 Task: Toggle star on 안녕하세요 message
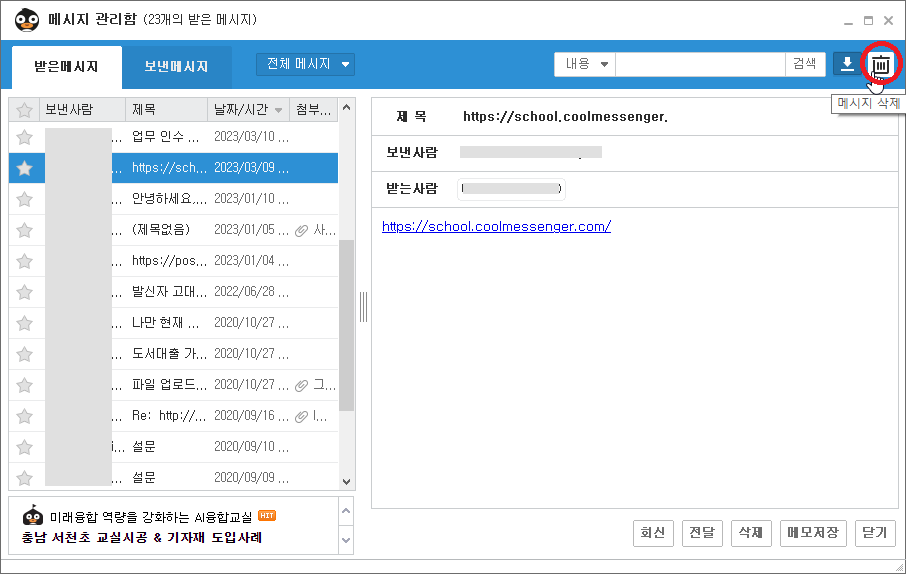pyautogui.click(x=25, y=199)
